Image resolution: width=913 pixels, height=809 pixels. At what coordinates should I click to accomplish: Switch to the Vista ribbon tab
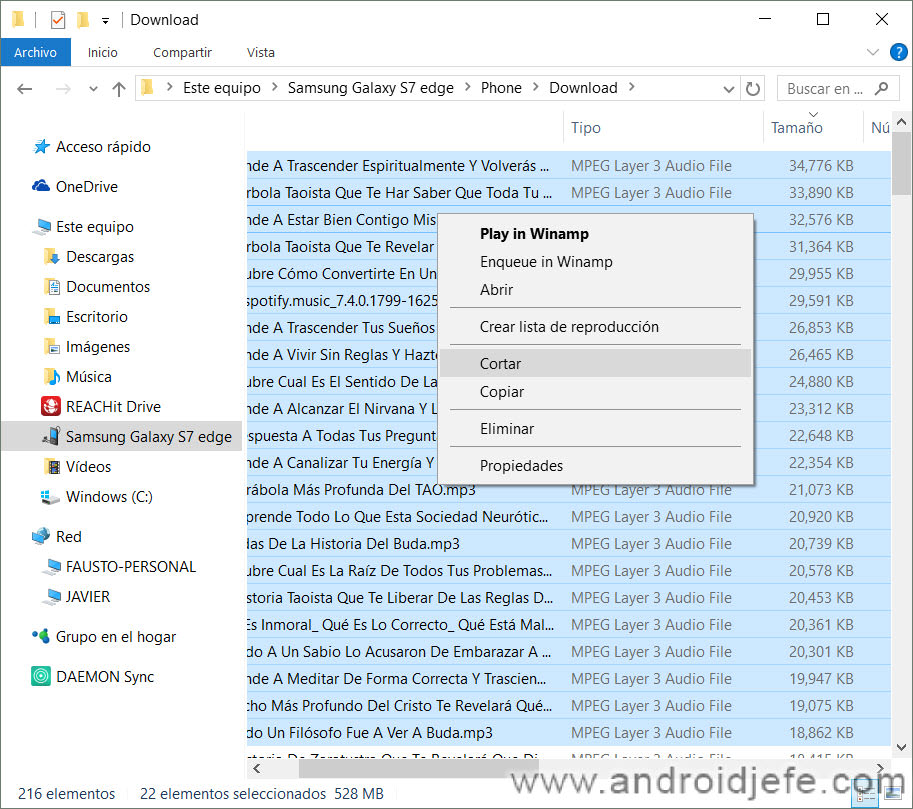point(261,52)
